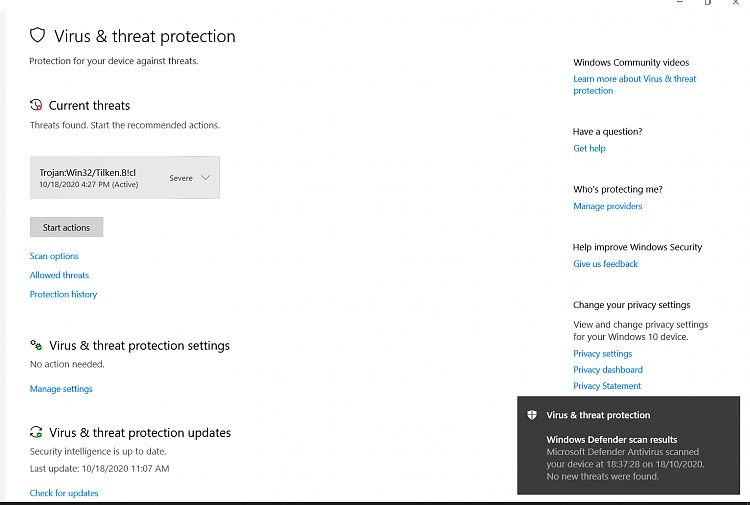The image size is (750, 505).
Task: Click the 'Have a question?' heading
Action: click(x=607, y=132)
